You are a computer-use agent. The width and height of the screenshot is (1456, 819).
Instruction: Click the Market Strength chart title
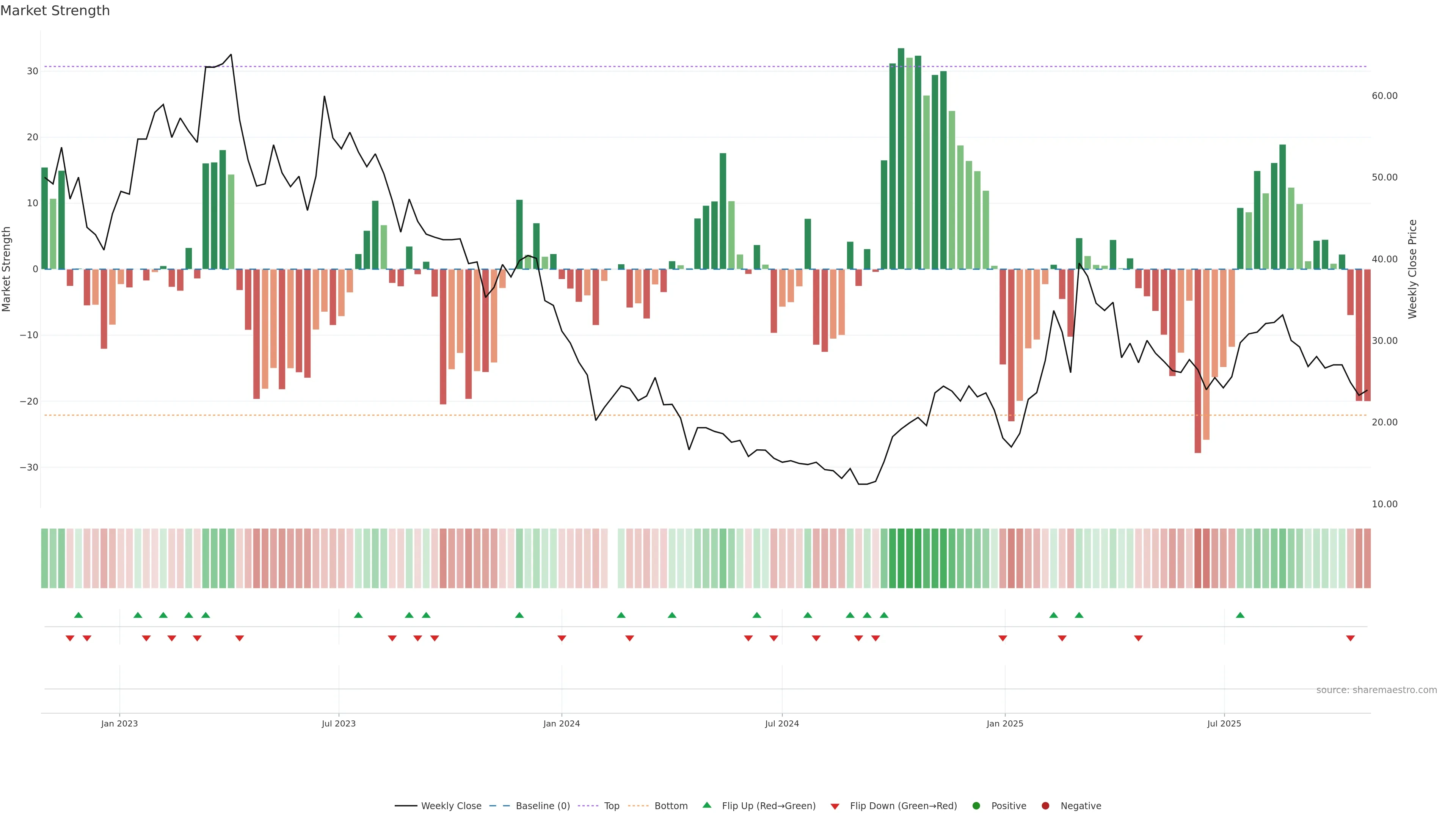pos(55,11)
